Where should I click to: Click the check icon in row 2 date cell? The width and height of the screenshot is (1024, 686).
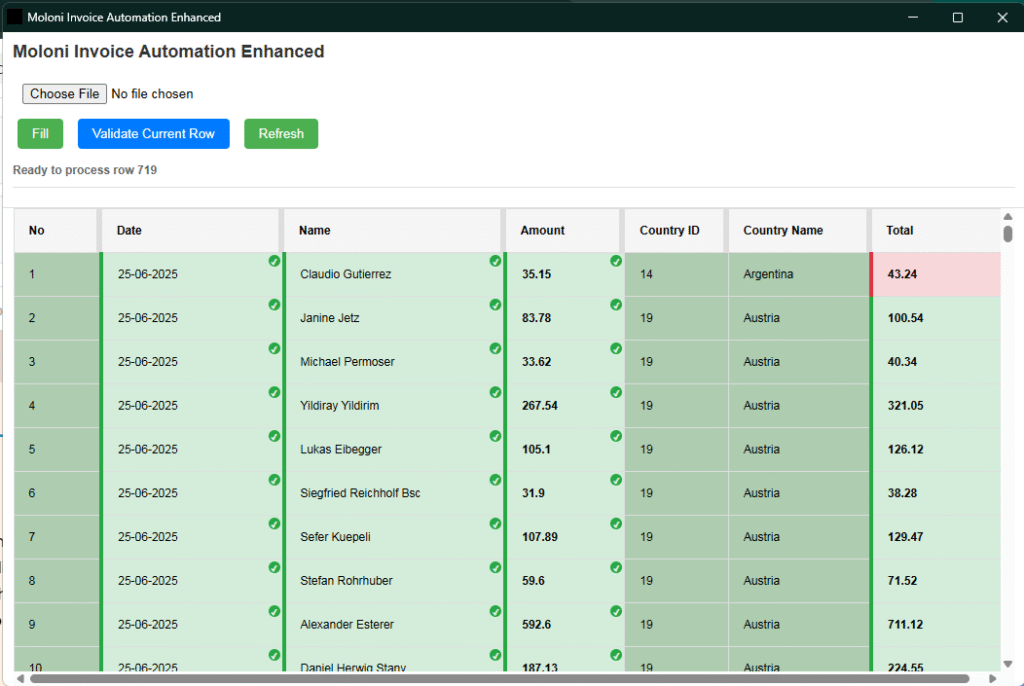point(274,304)
